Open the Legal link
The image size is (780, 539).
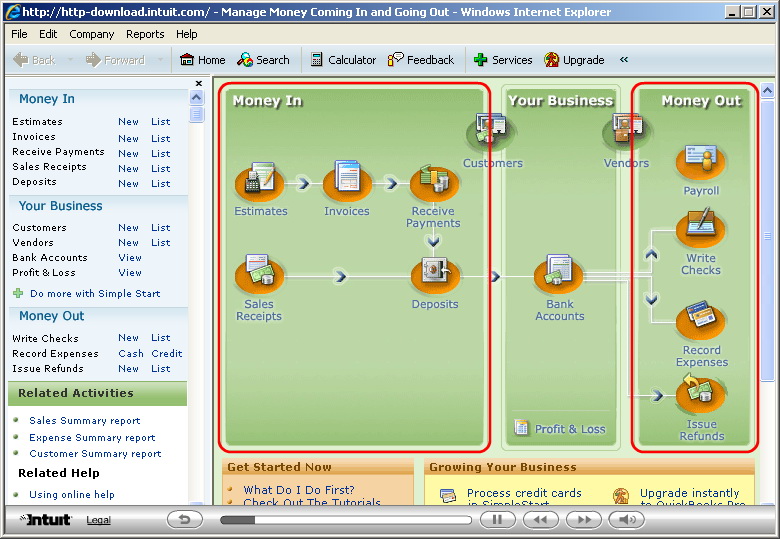[x=98, y=520]
